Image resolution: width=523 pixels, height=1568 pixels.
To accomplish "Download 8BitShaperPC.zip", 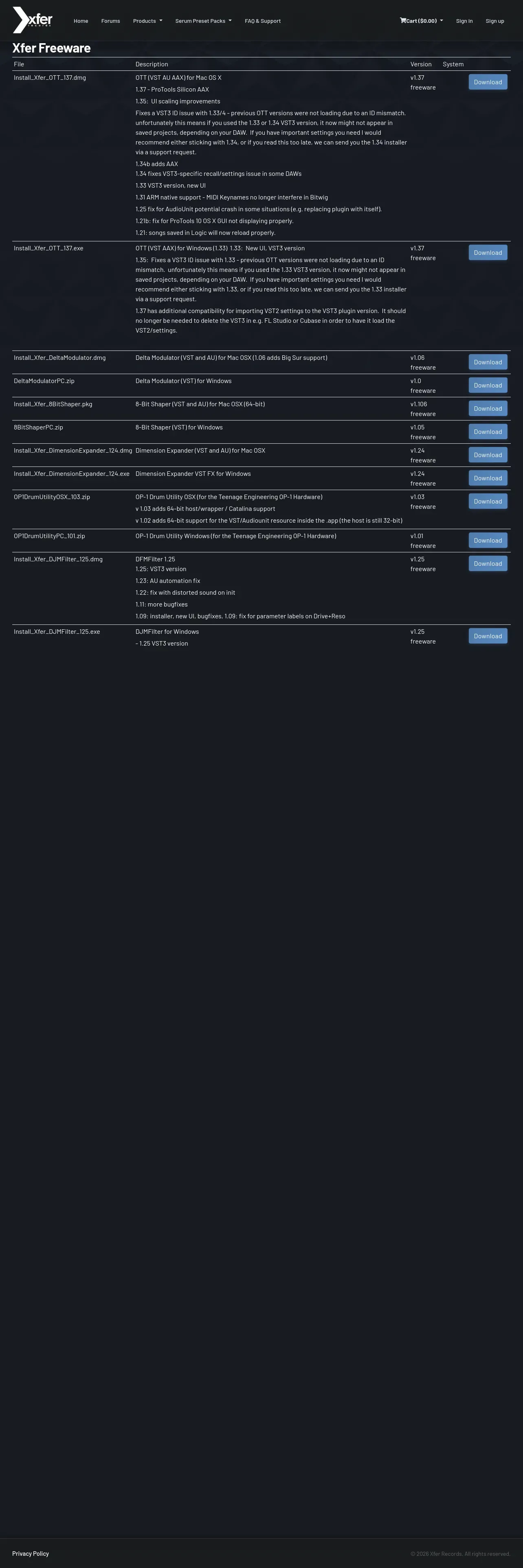I will pos(488,431).
